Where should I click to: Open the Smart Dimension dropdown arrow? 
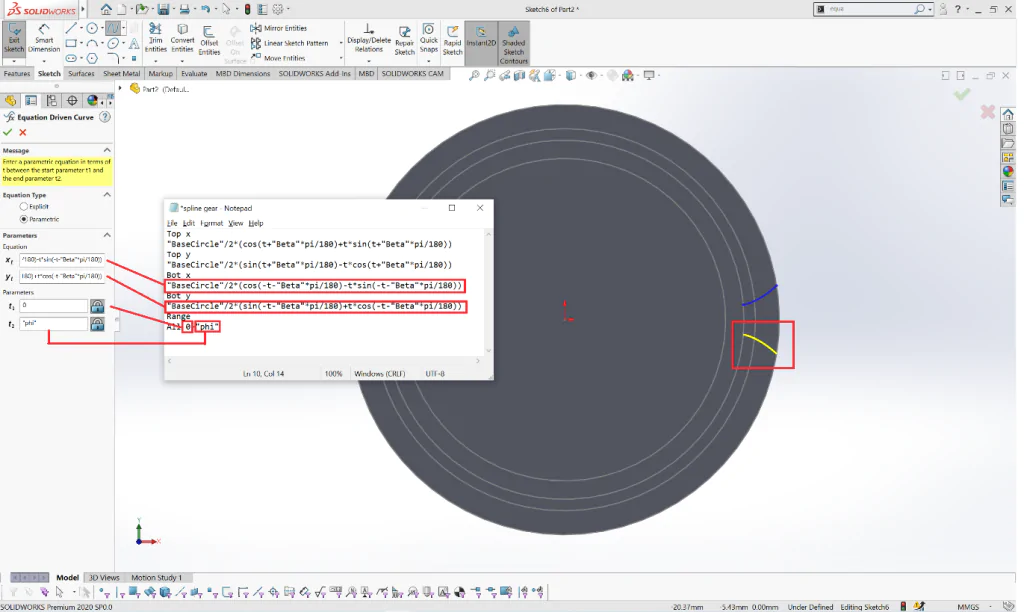(x=44, y=61)
